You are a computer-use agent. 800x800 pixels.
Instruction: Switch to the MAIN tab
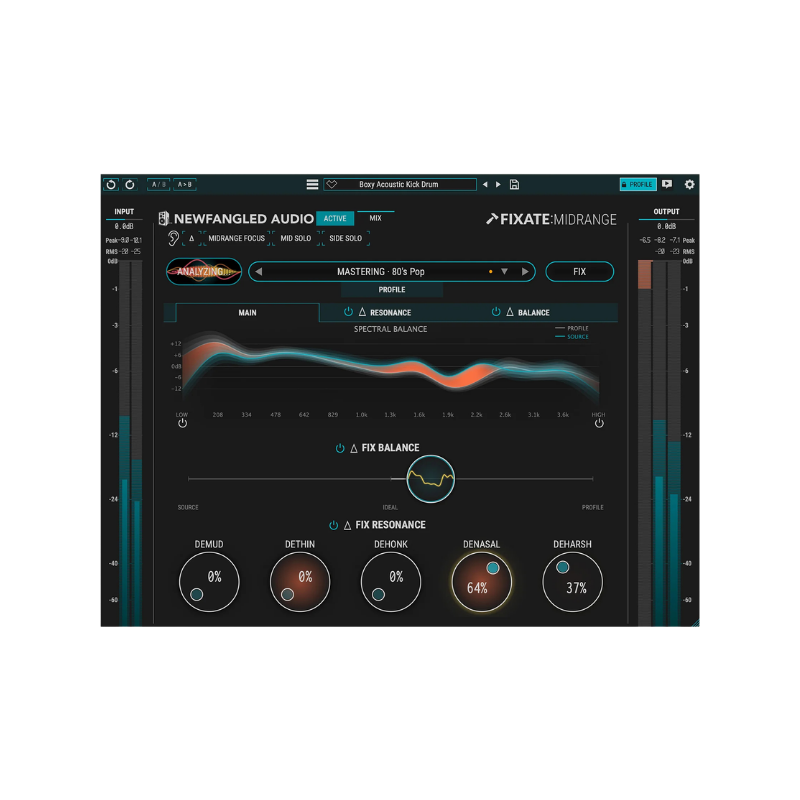point(247,313)
